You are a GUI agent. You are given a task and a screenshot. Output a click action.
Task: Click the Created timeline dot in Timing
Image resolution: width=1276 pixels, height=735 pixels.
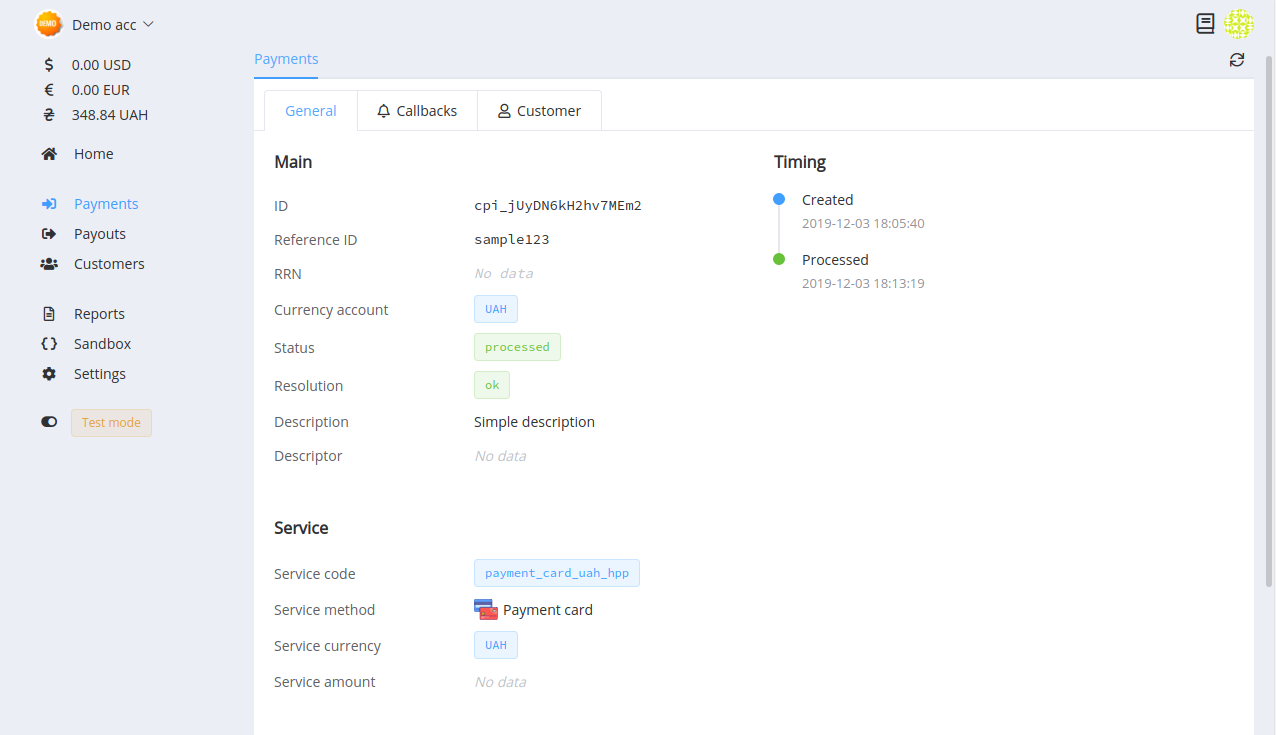pos(779,198)
